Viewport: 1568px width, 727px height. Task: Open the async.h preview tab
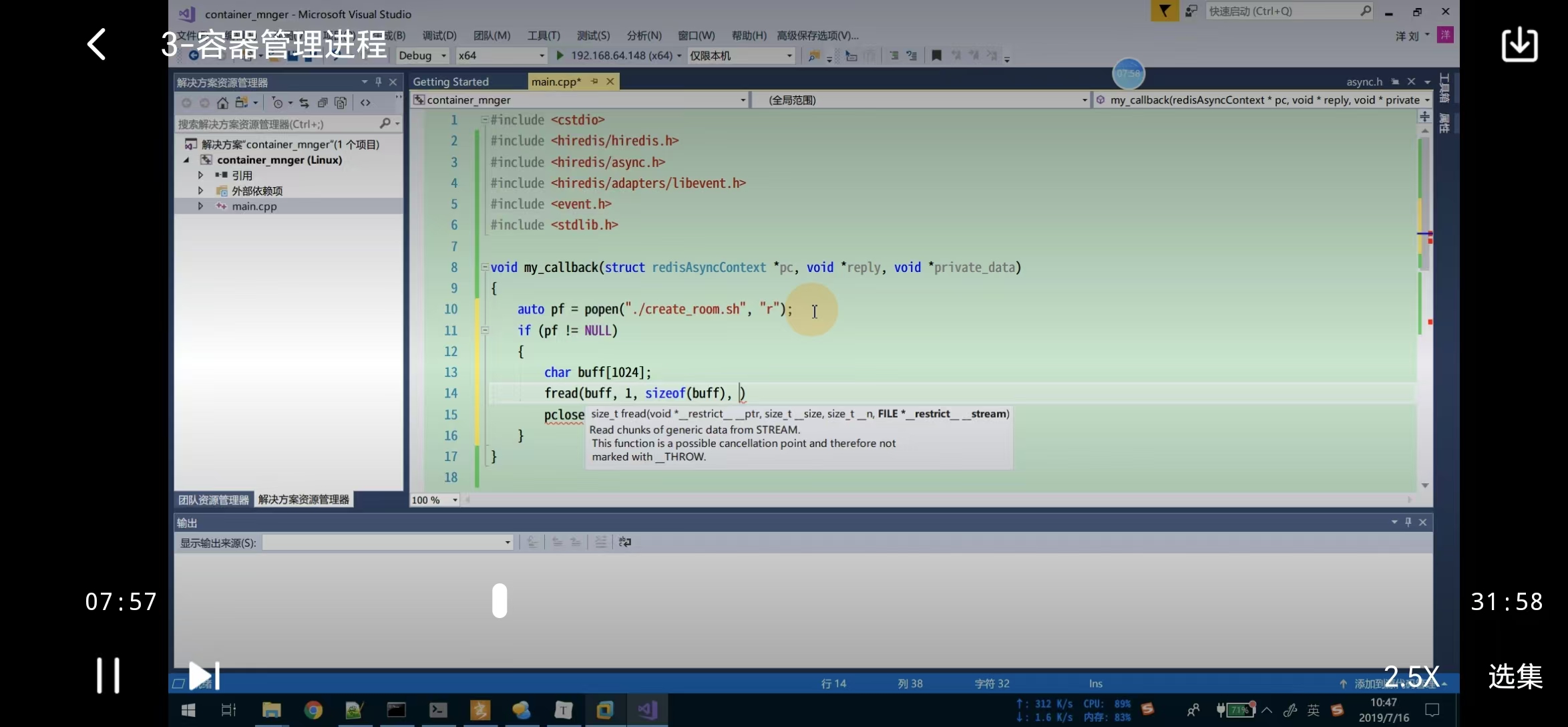pyautogui.click(x=1364, y=82)
